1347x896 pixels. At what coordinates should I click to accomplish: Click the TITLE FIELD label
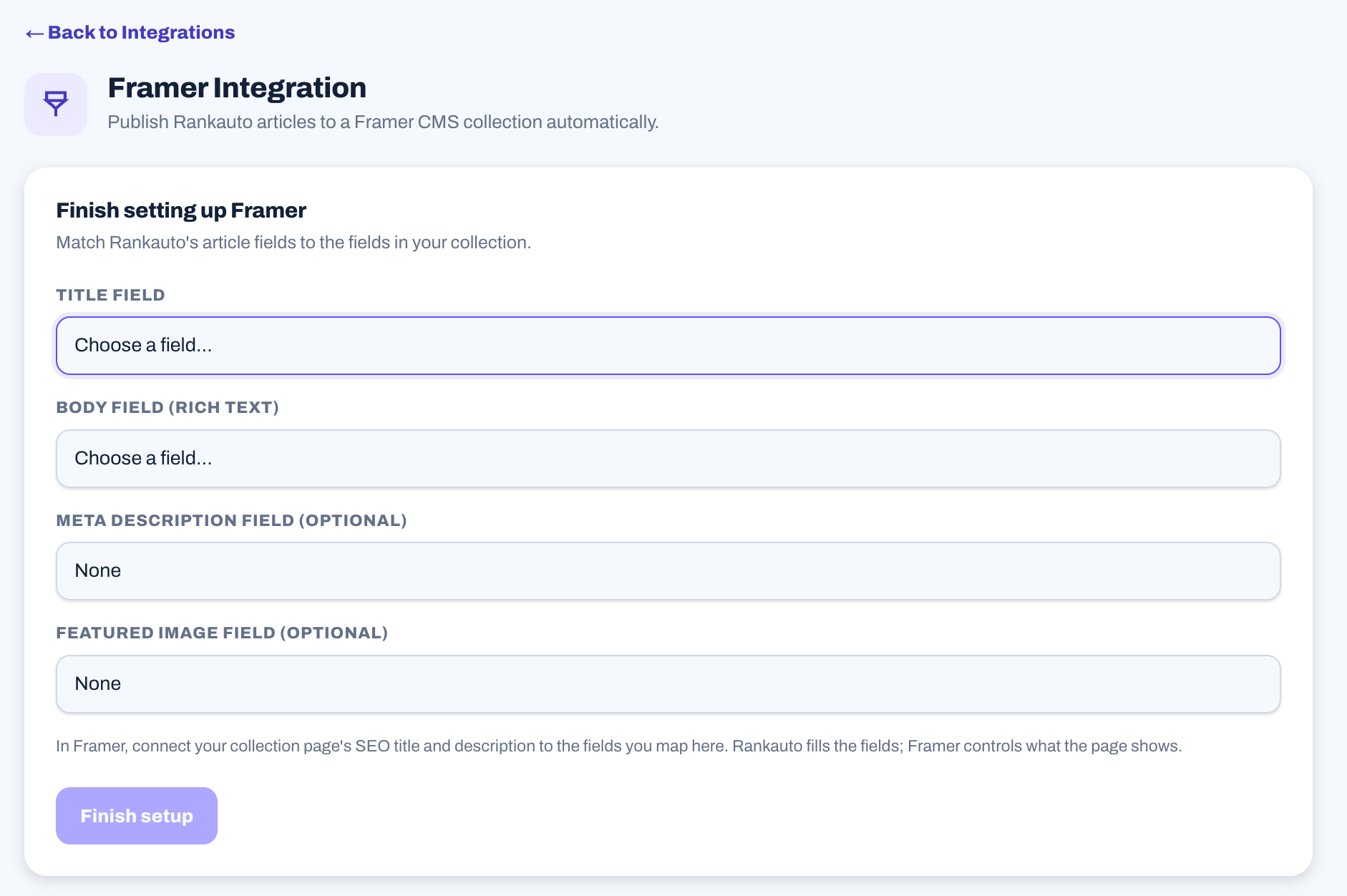point(111,295)
